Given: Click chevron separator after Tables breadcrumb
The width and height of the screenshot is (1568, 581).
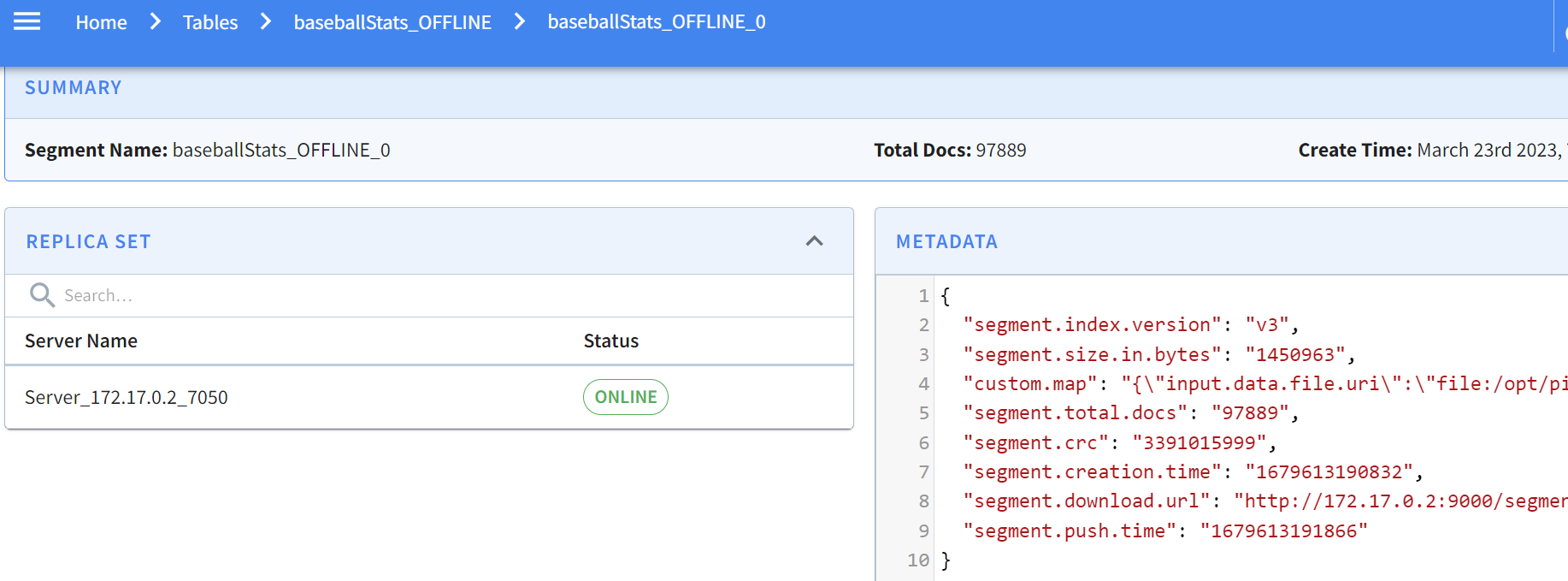Looking at the screenshot, I should (266, 21).
